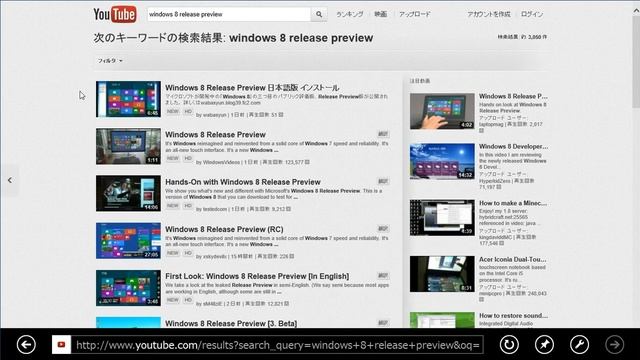Click the search magnifier button

click(x=319, y=14)
